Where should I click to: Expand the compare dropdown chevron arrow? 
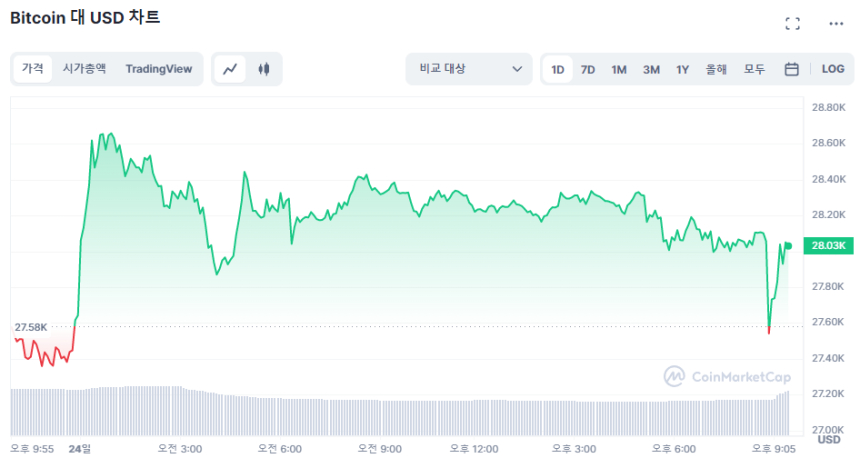(x=517, y=69)
